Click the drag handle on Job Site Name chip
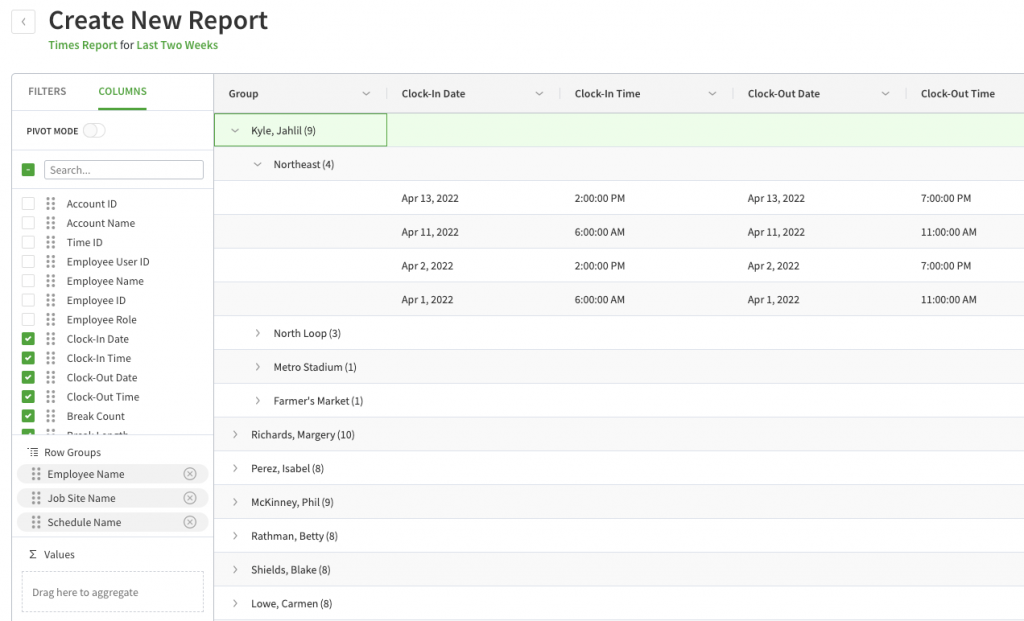 36,497
